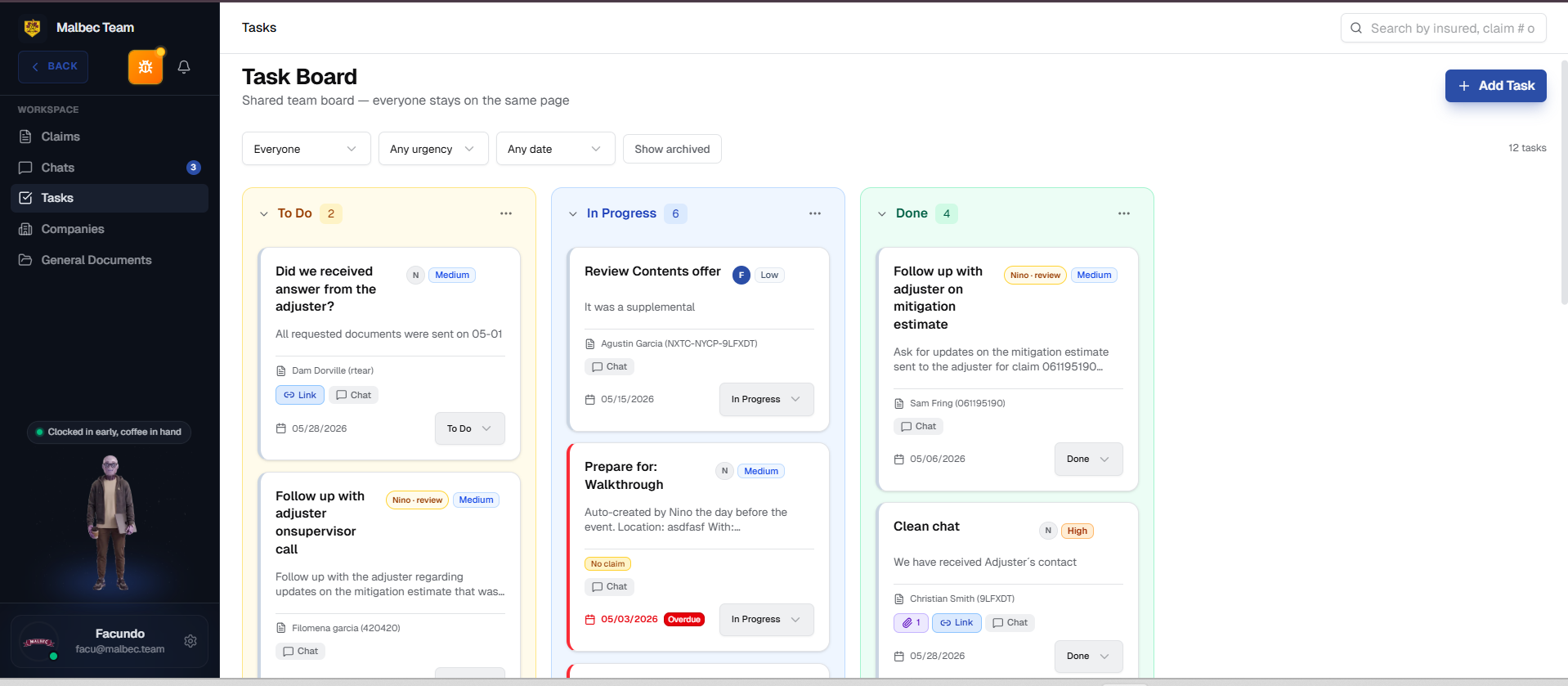Viewport: 1568px width, 686px height.
Task: Click the Low urgency tag
Action: (x=769, y=276)
